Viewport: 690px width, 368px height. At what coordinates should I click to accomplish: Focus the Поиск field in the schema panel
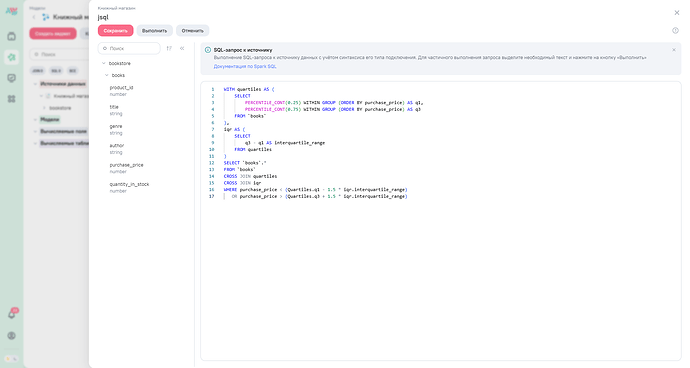point(129,48)
